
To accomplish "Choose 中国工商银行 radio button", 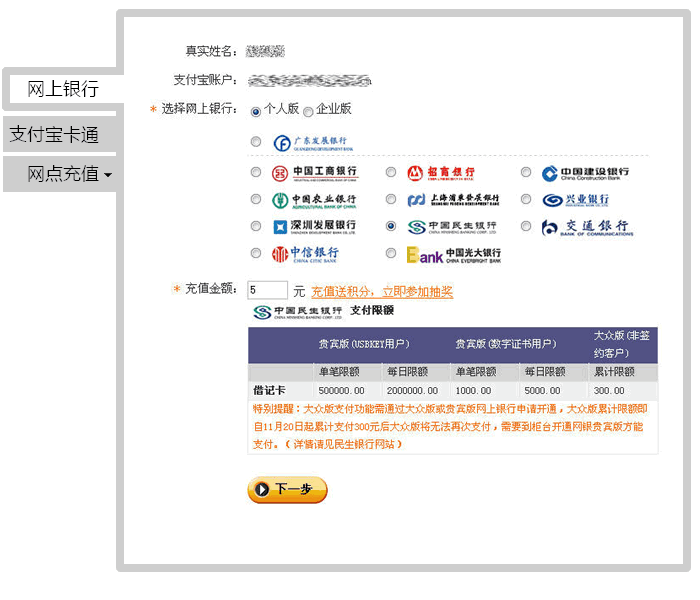I will pos(256,172).
